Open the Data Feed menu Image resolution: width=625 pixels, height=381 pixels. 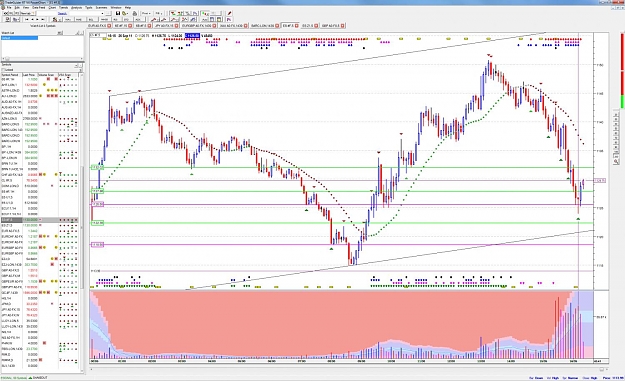point(39,8)
